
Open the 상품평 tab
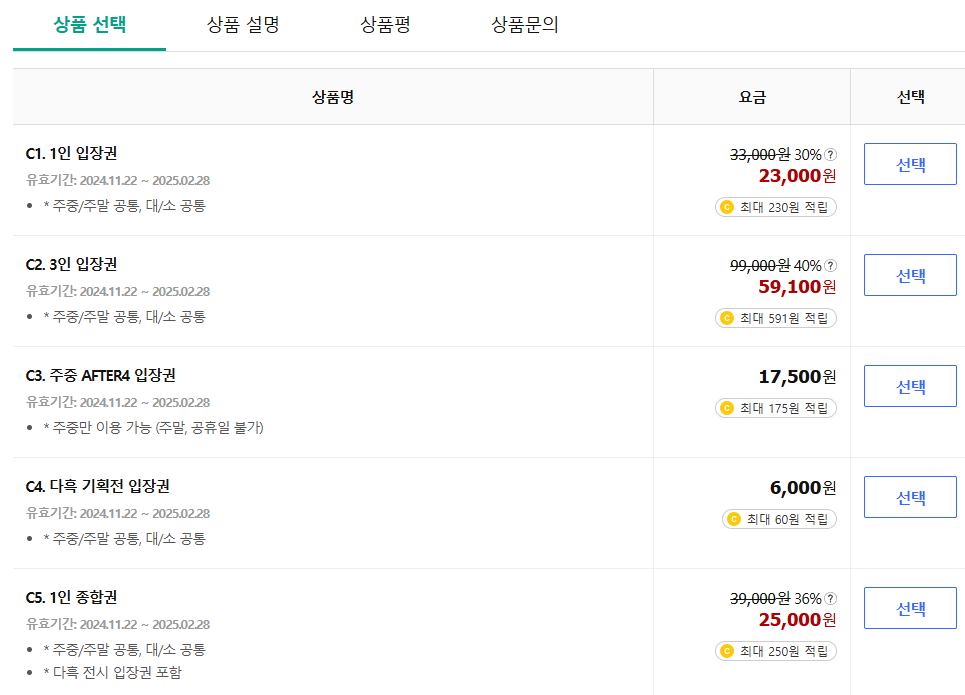pyautogui.click(x=385, y=25)
